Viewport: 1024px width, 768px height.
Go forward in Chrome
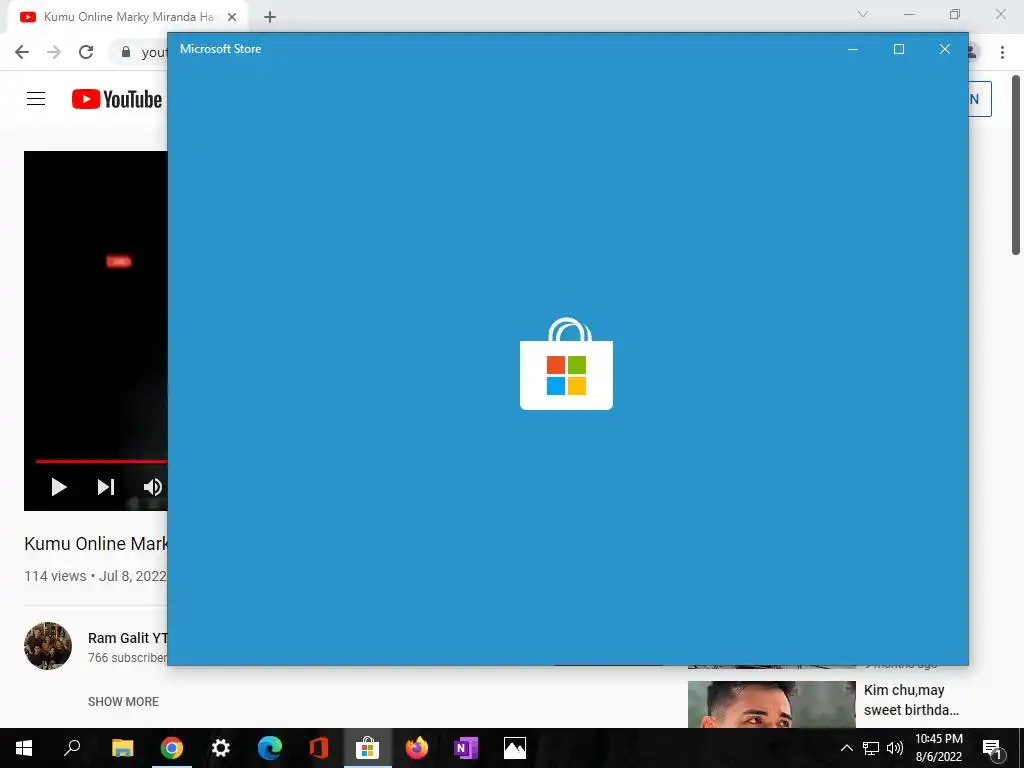[54, 52]
